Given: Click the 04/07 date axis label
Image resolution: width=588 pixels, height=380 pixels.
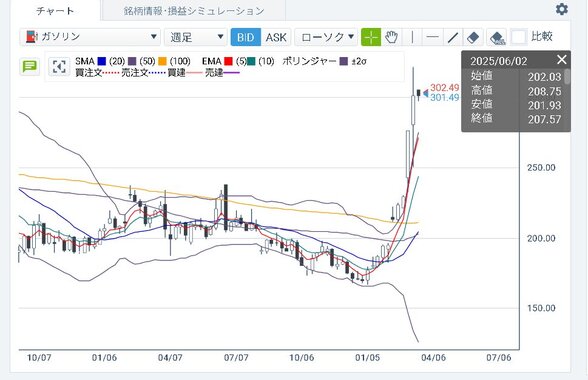Looking at the screenshot, I should pos(170,358).
